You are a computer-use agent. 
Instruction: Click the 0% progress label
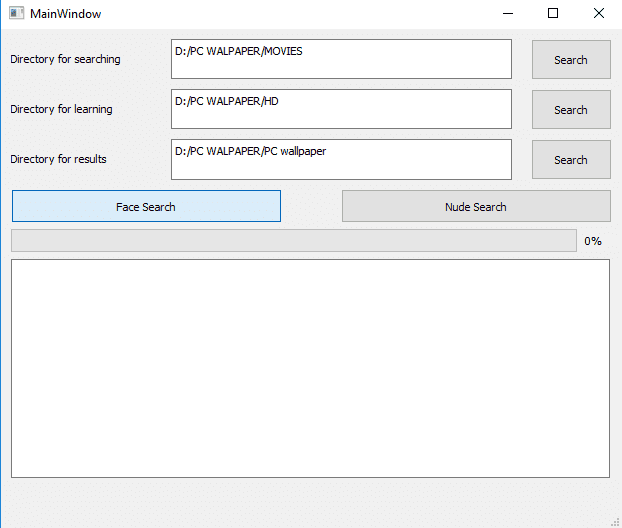593,241
